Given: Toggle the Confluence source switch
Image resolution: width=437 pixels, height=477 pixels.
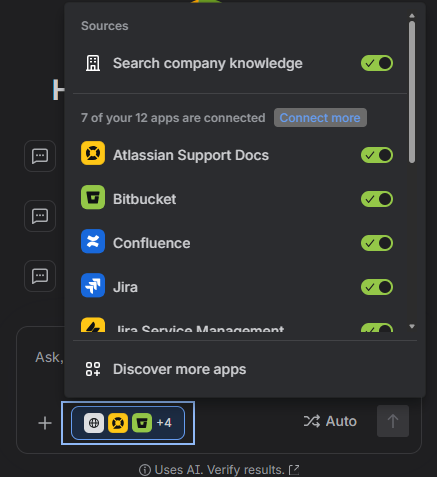Looking at the screenshot, I should tap(377, 243).
